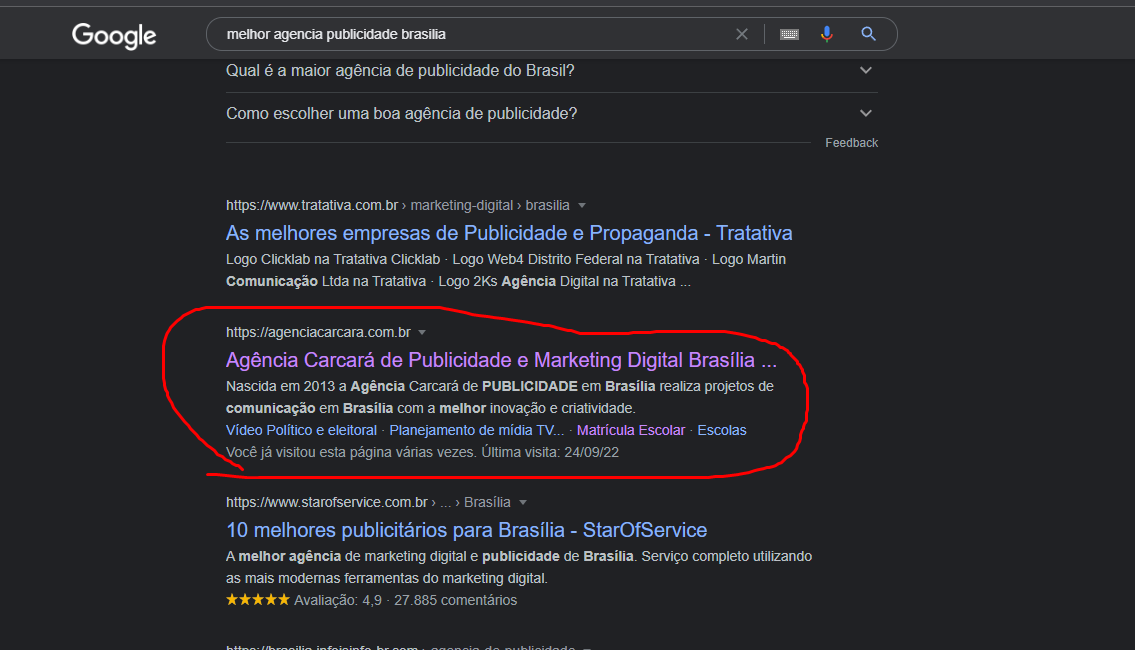This screenshot has height=650, width=1135.
Task: Expand 'Como escolher uma boa agência de publicidade?'
Action: tap(552, 114)
